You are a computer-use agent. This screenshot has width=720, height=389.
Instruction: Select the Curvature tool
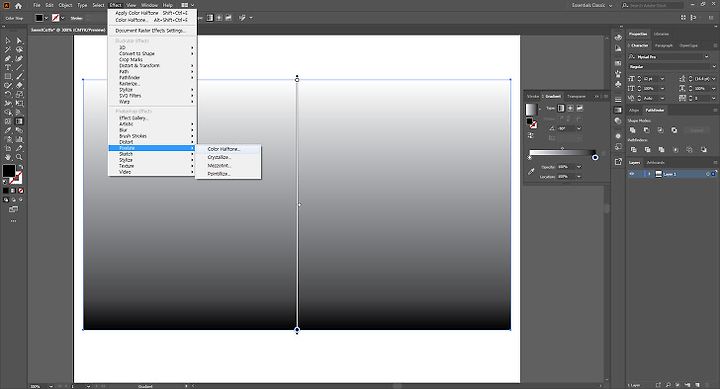pos(19,59)
